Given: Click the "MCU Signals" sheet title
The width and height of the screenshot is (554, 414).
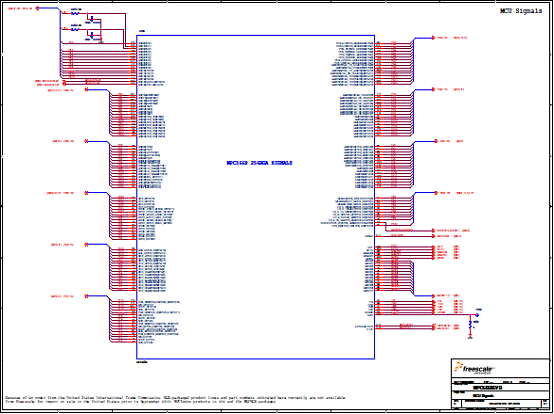Looking at the screenshot, I should tap(521, 11).
